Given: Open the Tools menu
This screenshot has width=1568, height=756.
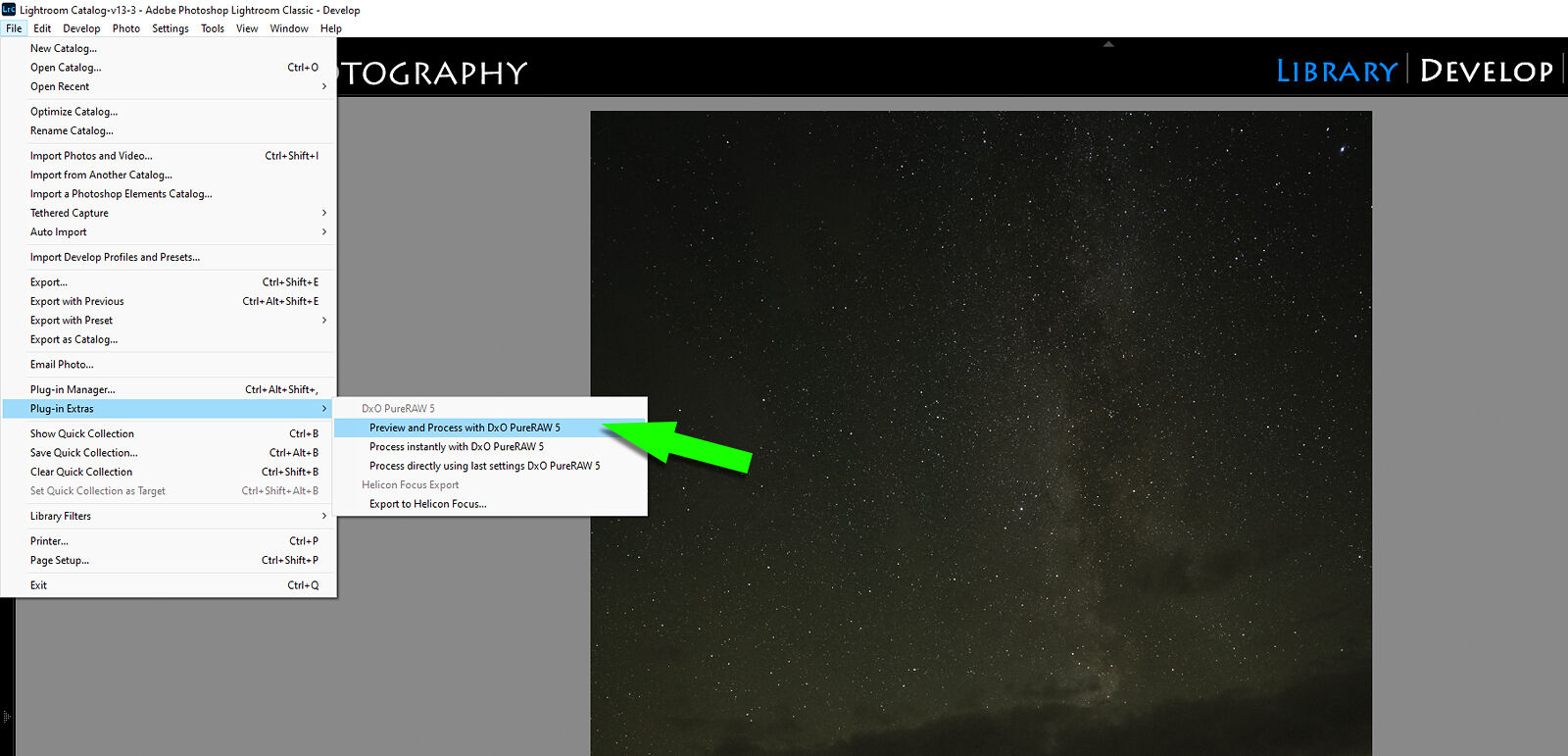Looking at the screenshot, I should pos(213,28).
